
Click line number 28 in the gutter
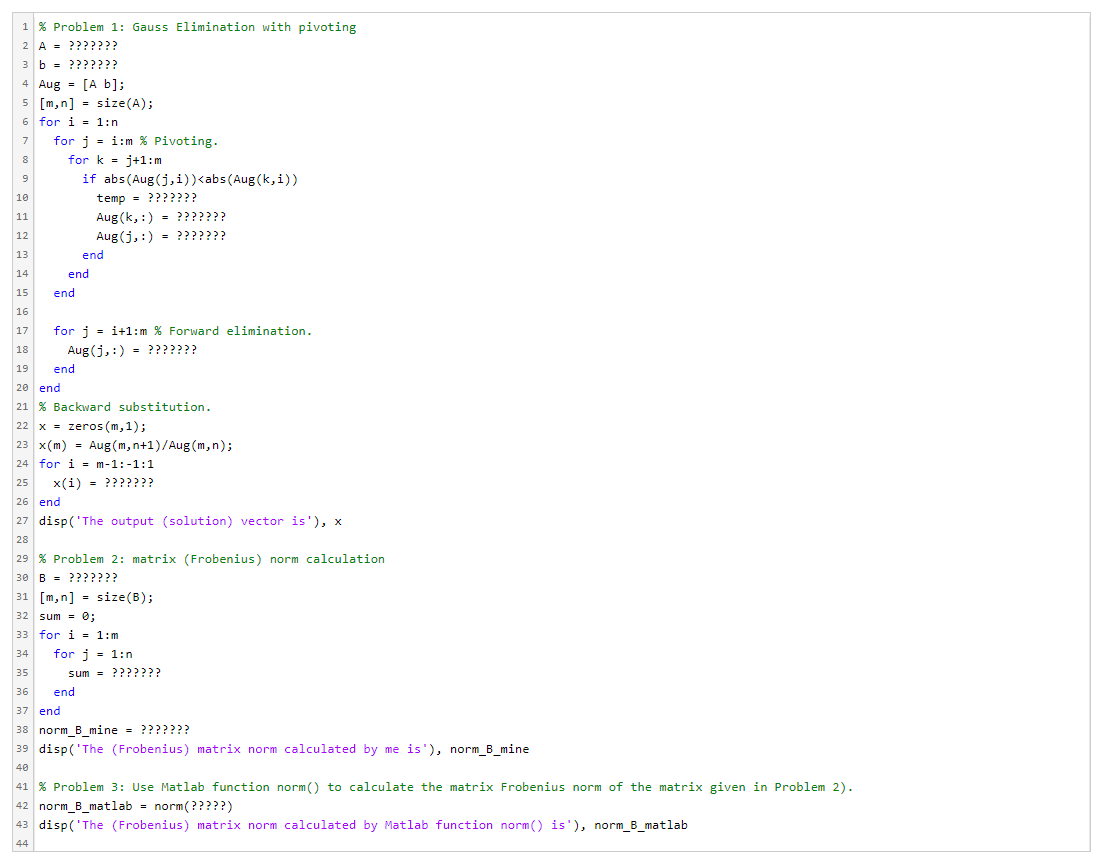click(x=23, y=540)
